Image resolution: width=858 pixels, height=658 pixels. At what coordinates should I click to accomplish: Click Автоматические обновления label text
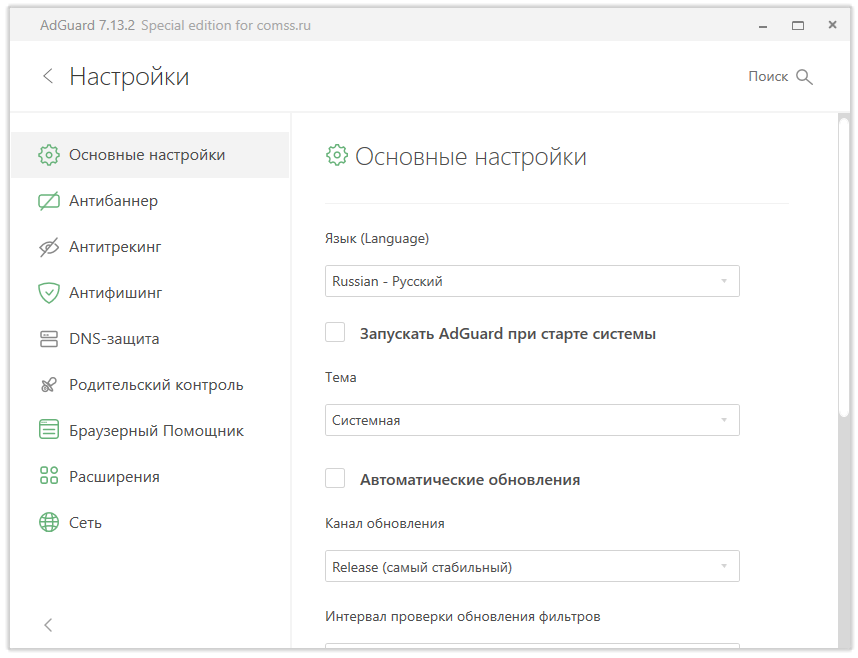click(470, 480)
